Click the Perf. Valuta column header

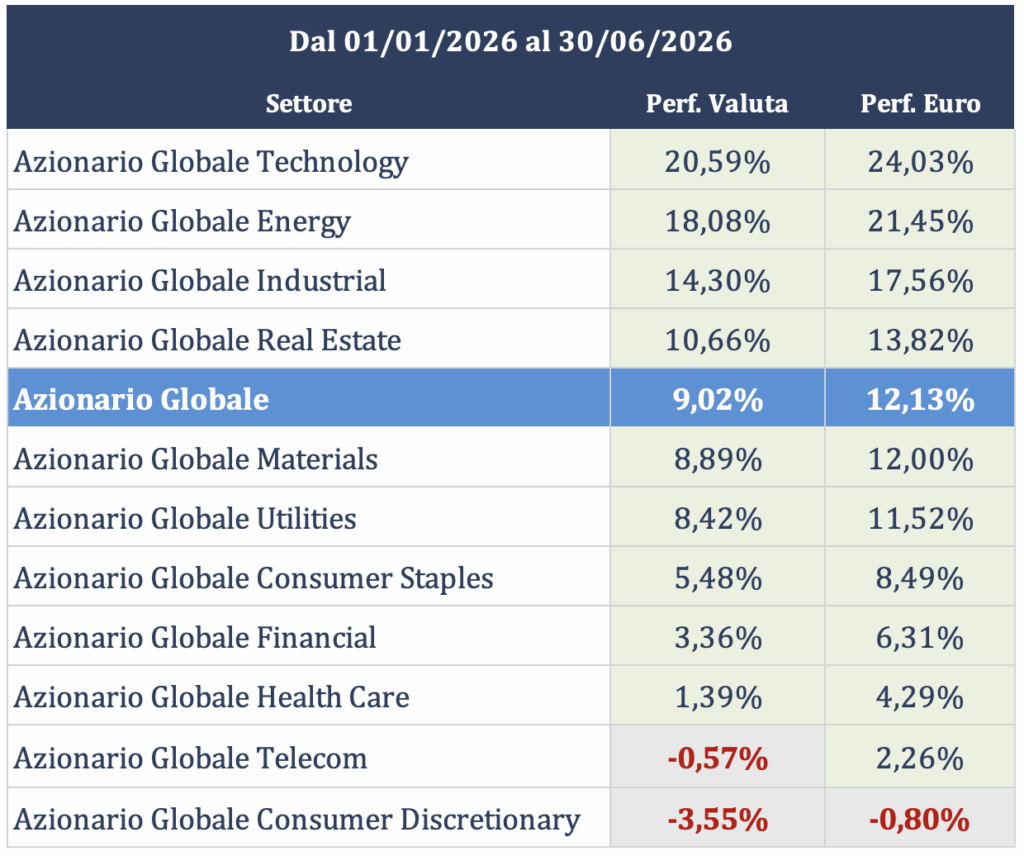716,103
